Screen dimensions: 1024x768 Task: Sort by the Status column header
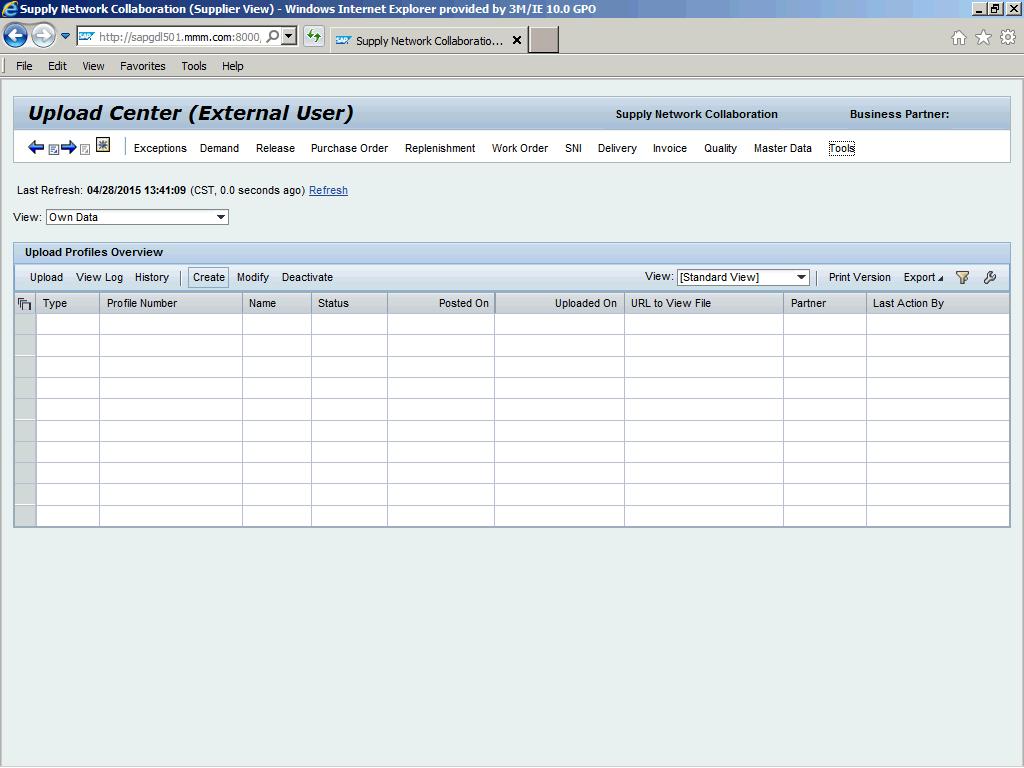tap(349, 304)
